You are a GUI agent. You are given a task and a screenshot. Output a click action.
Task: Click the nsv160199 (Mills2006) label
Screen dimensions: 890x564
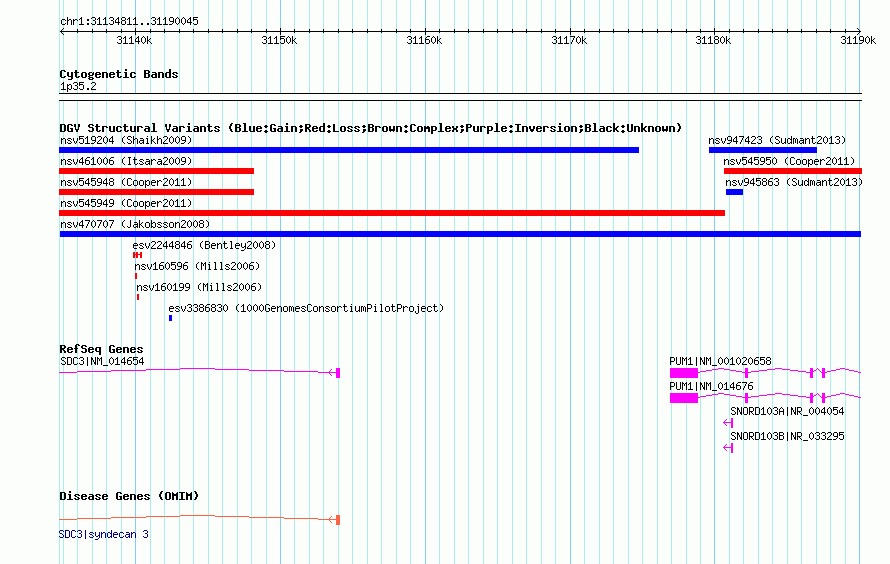click(199, 287)
